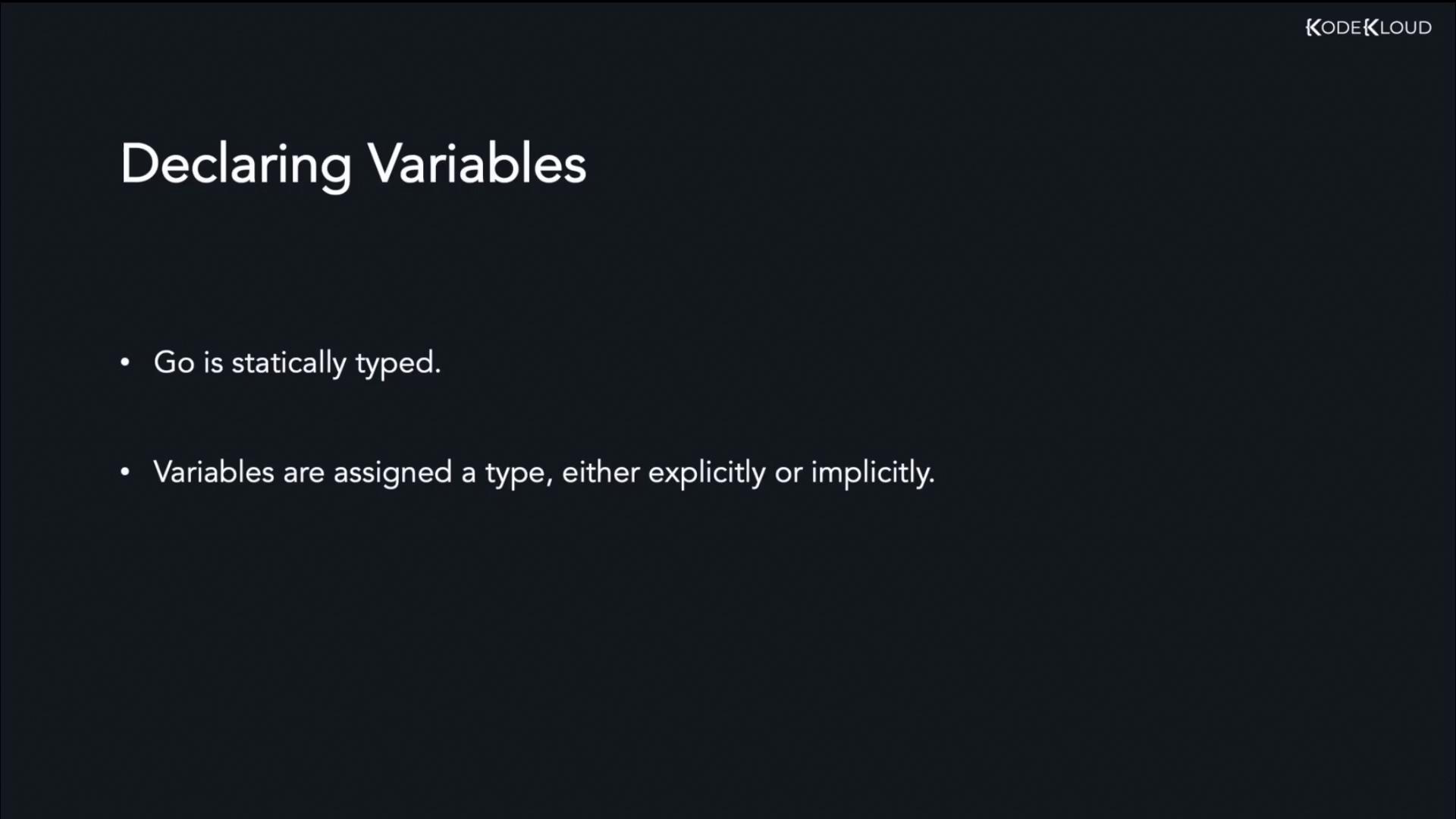Click the "Declaring Variables" slide title
The image size is (1456, 819).
coord(353,164)
